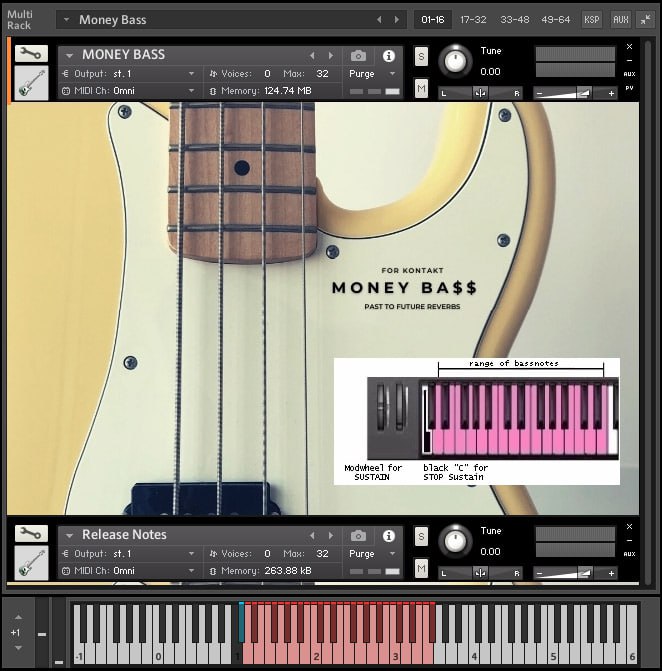Open Release Notes wrench edit mode
The width and height of the screenshot is (662, 671).
(31, 534)
